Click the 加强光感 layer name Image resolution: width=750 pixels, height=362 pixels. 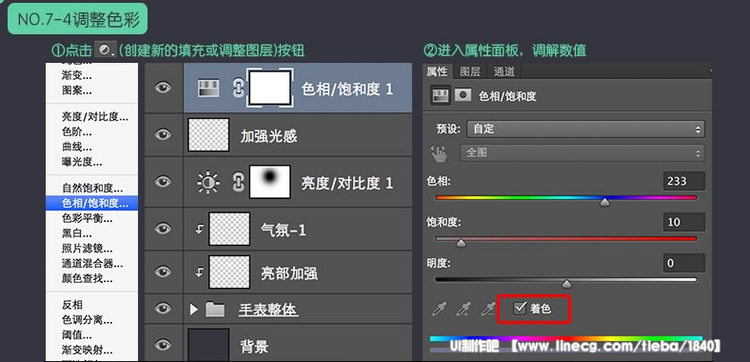[268, 136]
